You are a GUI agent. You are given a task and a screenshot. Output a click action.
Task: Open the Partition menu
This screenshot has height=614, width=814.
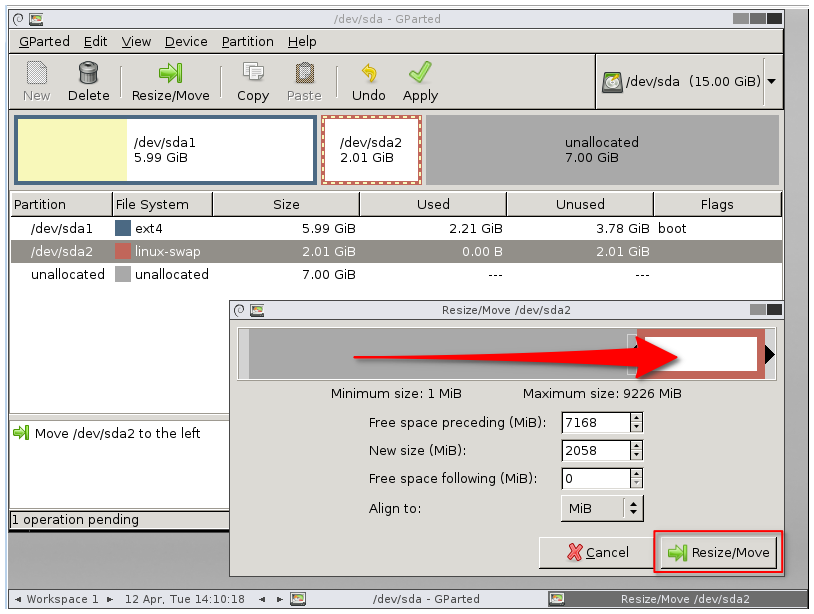[x=247, y=42]
